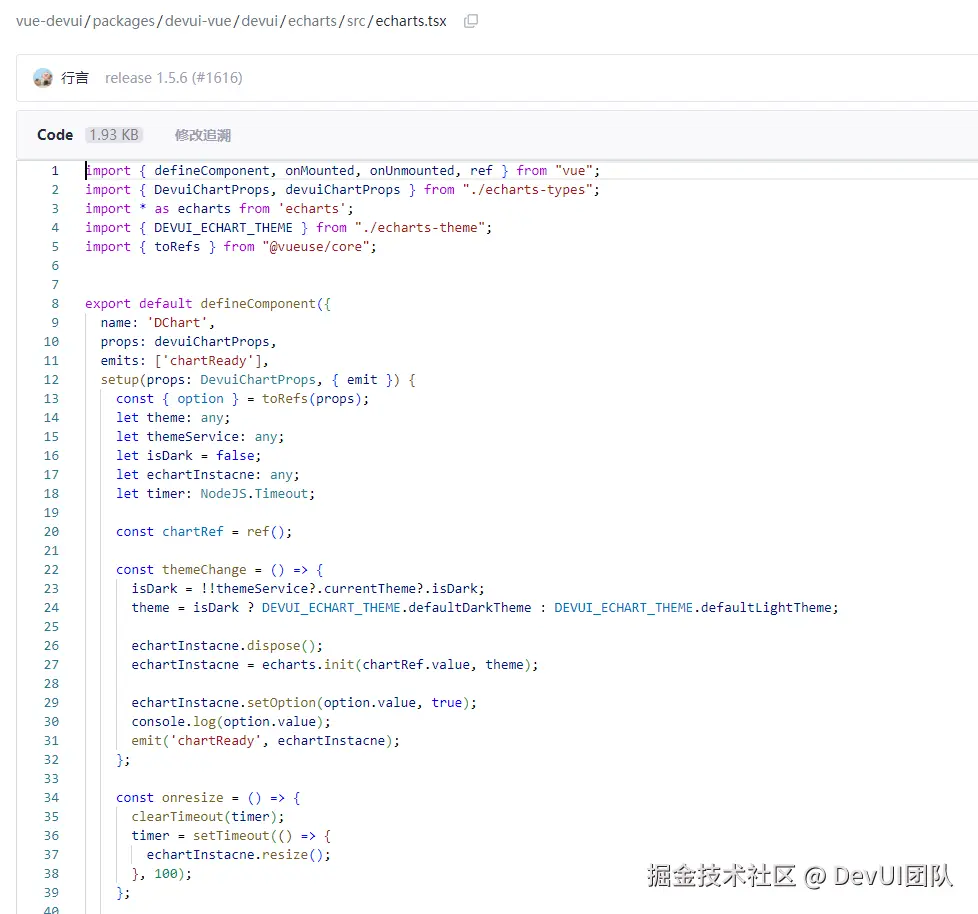Screen dimensions: 978x914
Task: Click the 1.93 KB file size badge
Action: tap(114, 135)
